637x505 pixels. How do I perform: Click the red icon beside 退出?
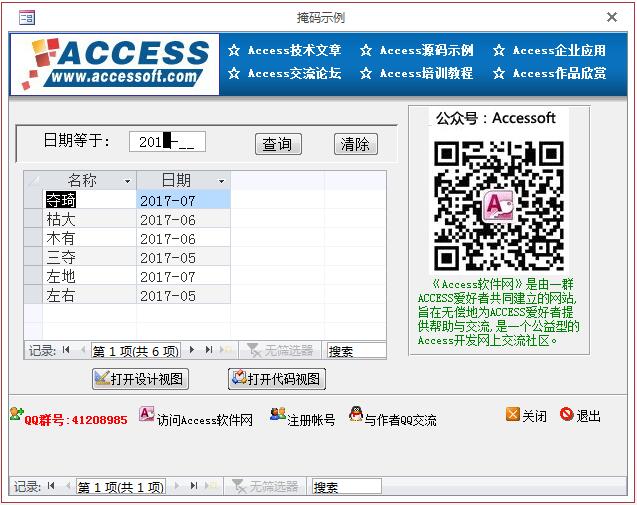[566, 414]
